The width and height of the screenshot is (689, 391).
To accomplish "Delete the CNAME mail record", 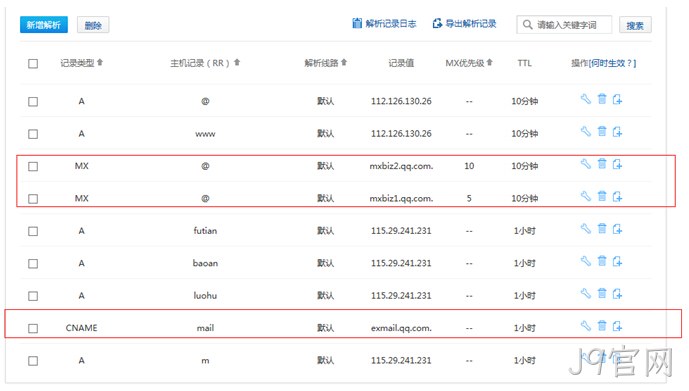I will pyautogui.click(x=602, y=326).
